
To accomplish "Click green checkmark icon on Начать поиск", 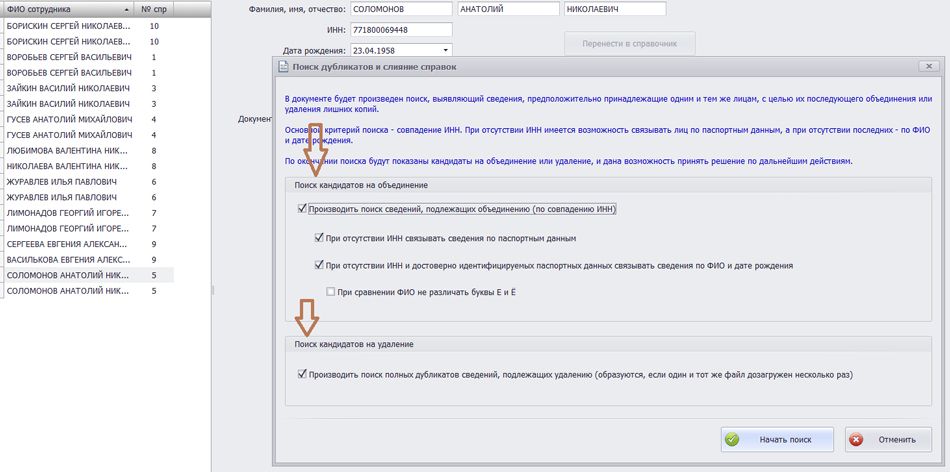I will tap(732, 439).
